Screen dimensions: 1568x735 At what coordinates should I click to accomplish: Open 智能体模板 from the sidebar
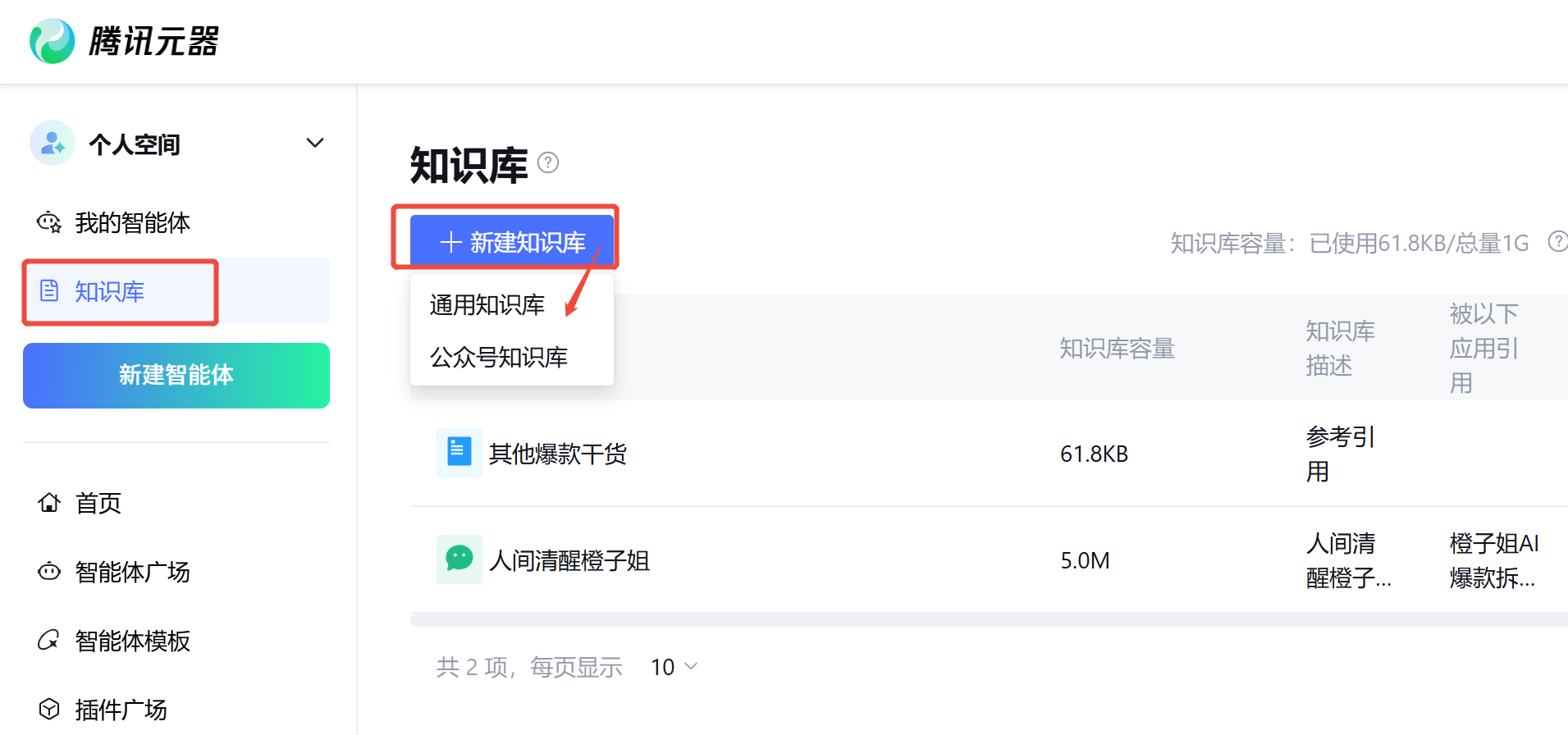click(x=131, y=641)
